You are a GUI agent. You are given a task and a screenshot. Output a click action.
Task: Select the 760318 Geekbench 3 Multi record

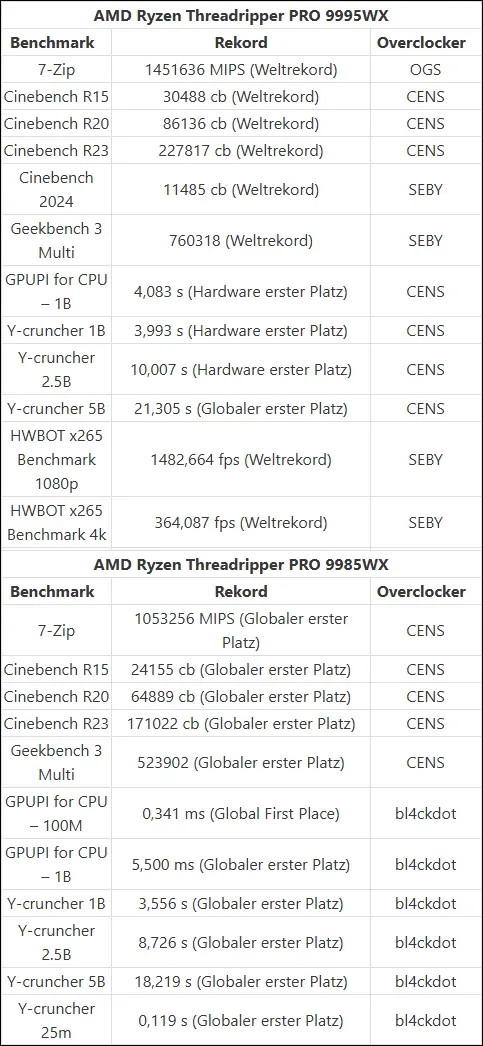[241, 240]
